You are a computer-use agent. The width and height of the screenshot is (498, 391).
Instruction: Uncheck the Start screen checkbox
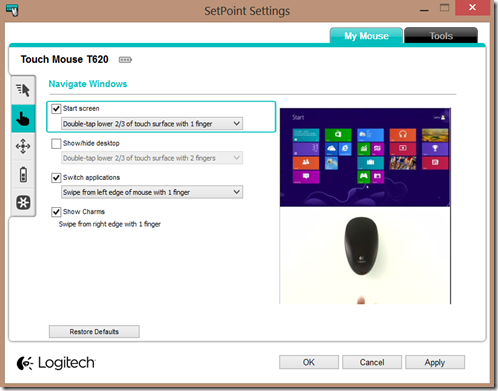[56, 109]
